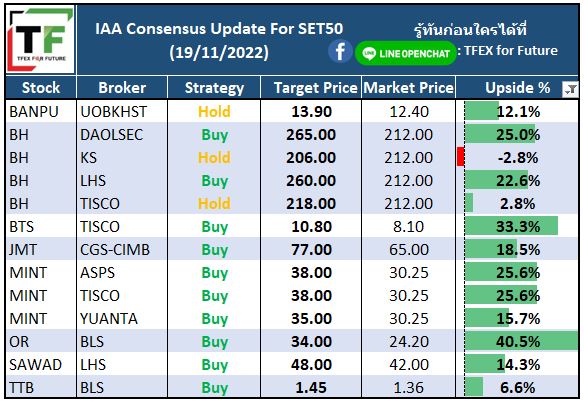Click the red -2.8% upside bar
The height and width of the screenshot is (402, 584).
coord(461,157)
